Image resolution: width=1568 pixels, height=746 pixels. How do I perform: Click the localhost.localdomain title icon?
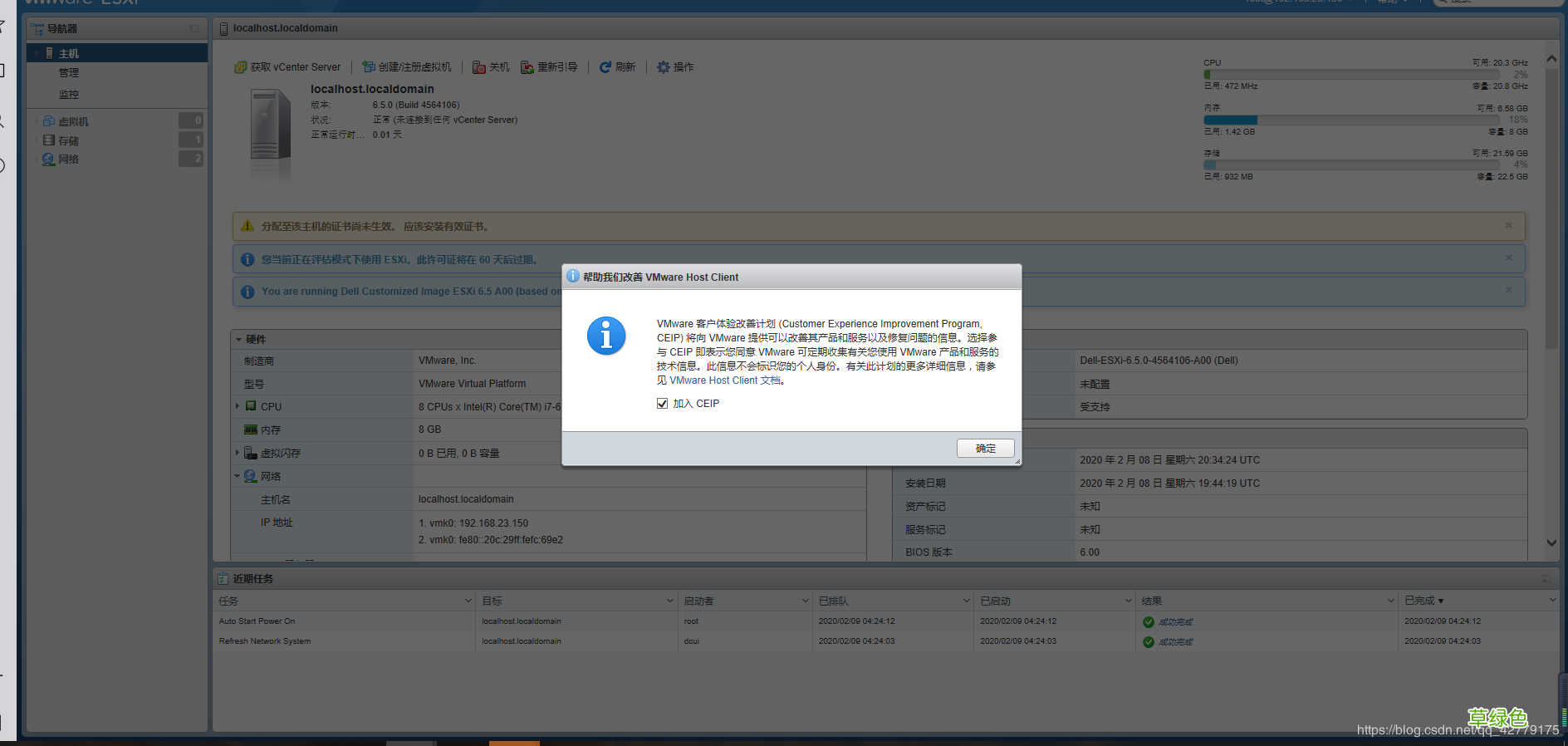point(223,29)
